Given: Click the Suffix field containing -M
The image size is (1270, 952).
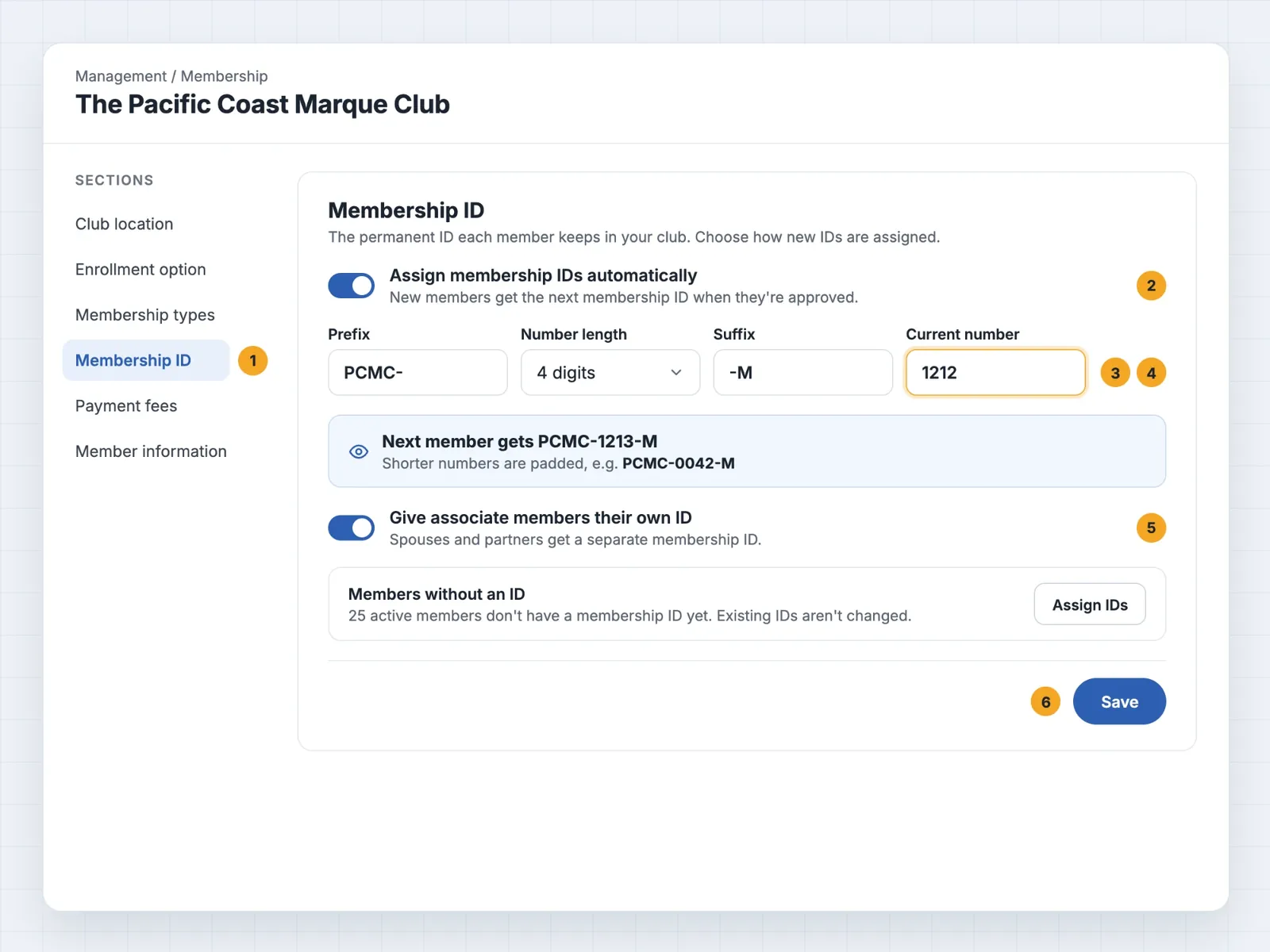Looking at the screenshot, I should 803,372.
